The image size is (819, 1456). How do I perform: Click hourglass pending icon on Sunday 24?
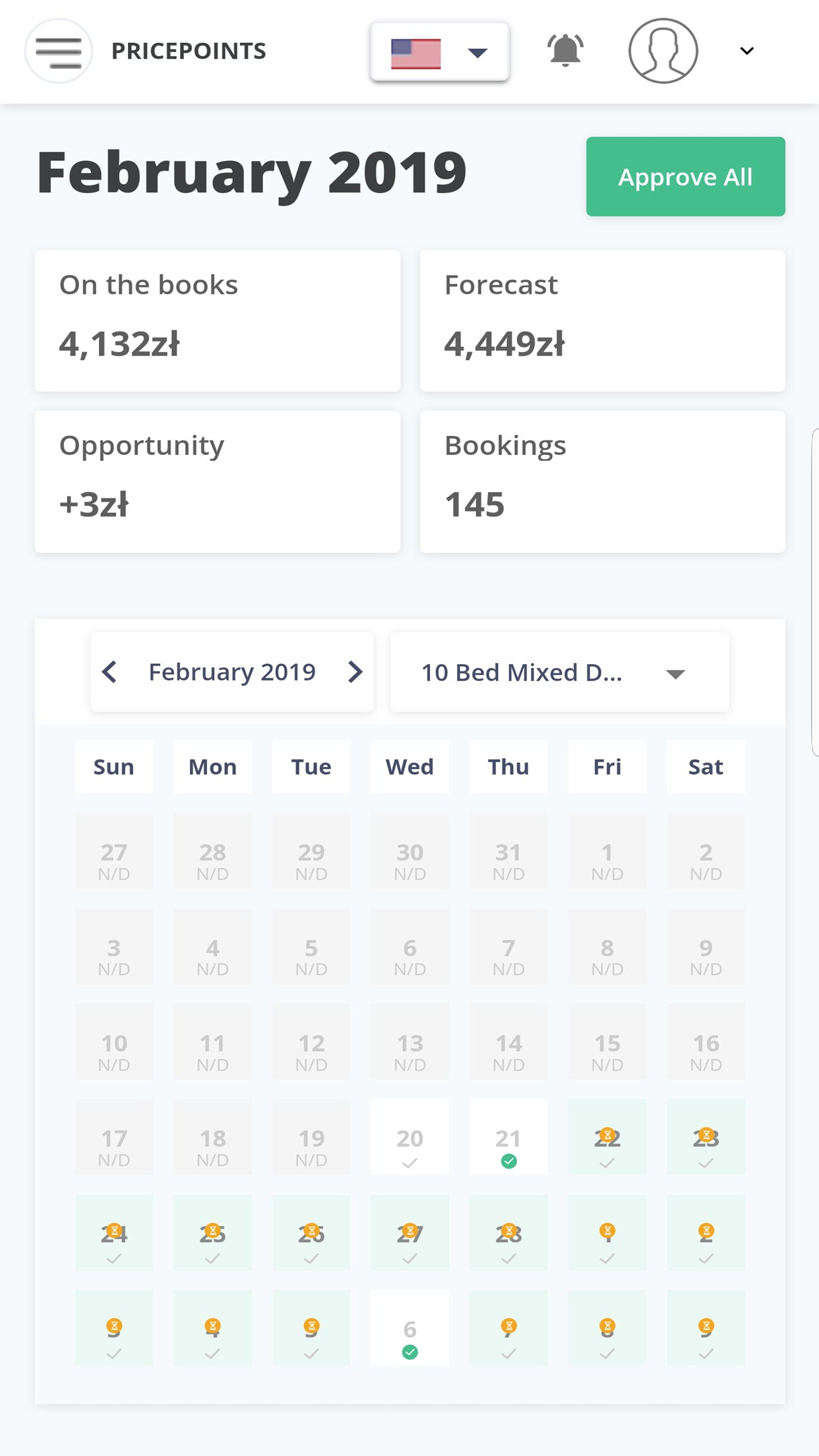tap(114, 1230)
